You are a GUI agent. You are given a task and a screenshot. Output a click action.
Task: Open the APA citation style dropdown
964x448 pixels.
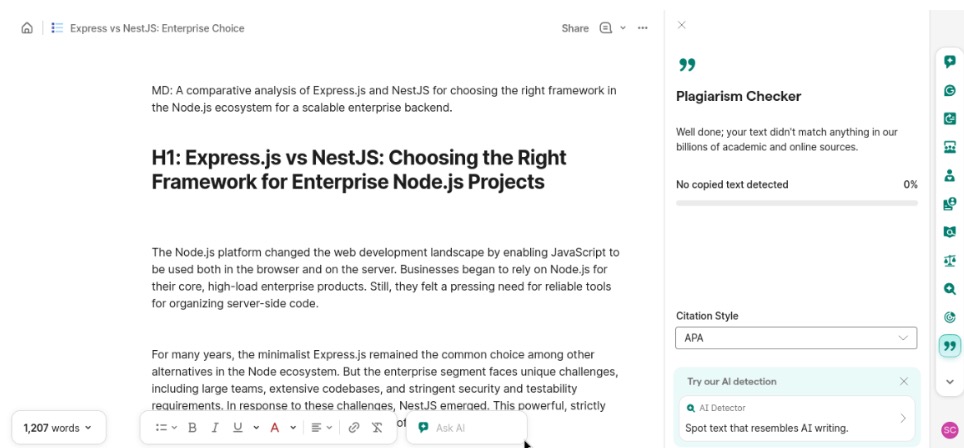(796, 338)
